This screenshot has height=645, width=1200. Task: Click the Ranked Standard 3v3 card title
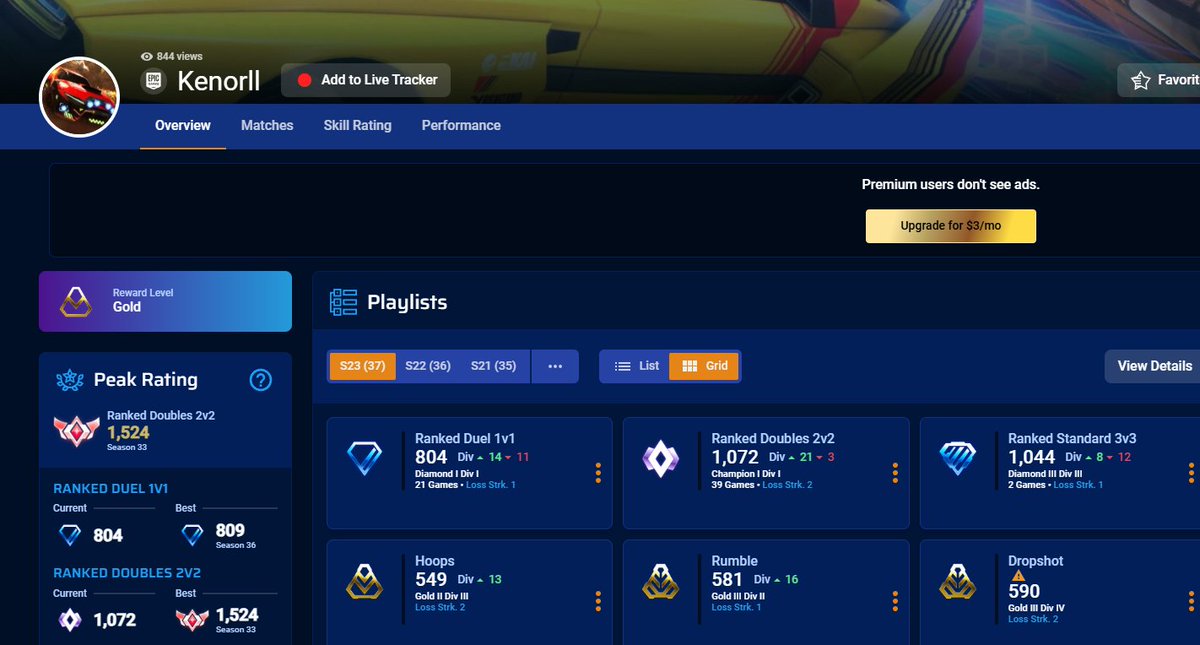[1072, 438]
